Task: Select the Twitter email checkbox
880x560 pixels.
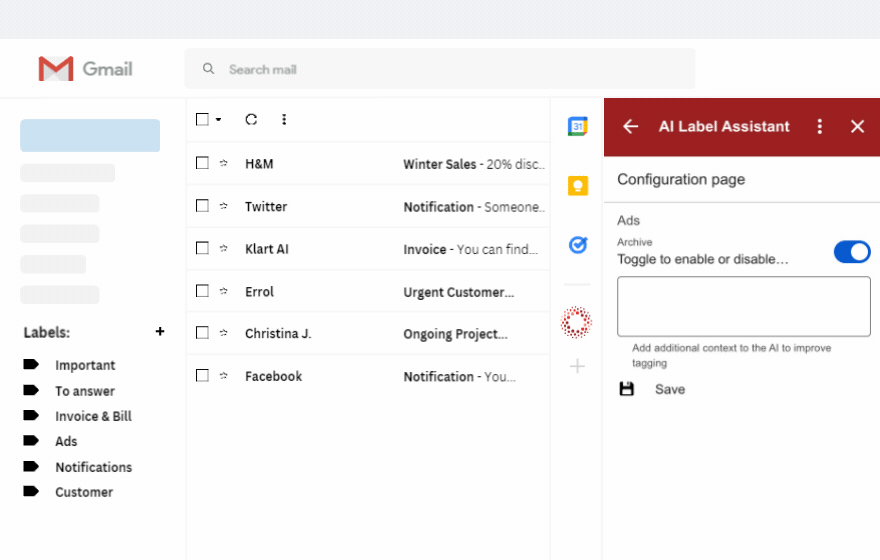Action: pyautogui.click(x=202, y=205)
